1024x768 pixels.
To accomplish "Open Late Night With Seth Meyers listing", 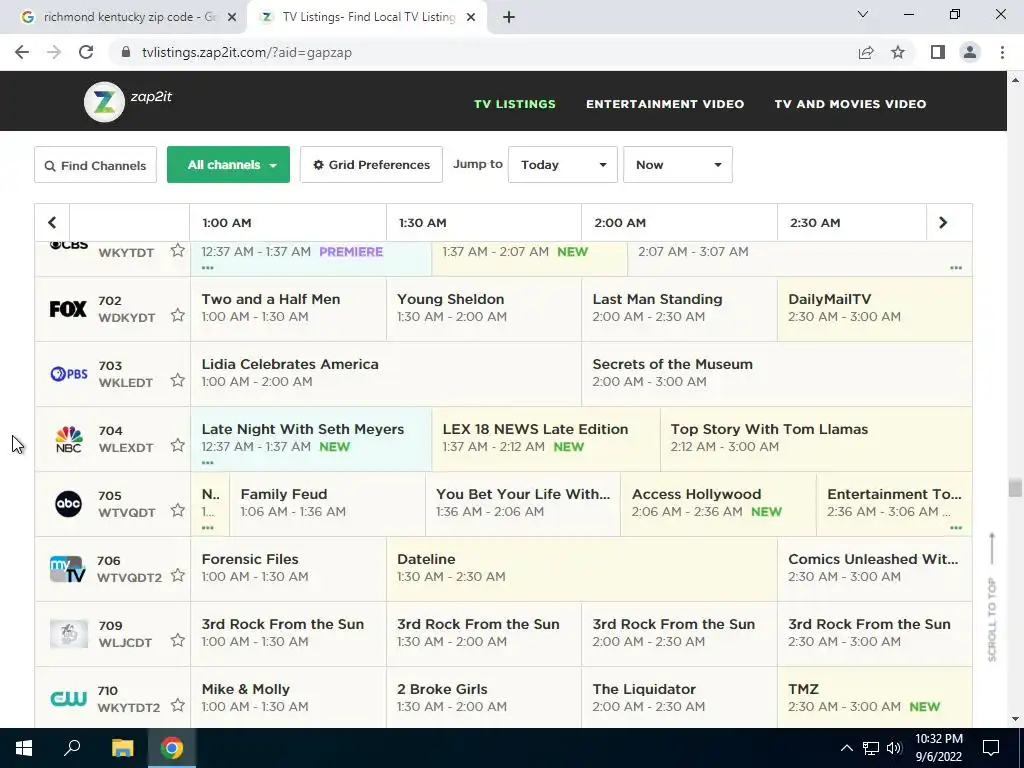I will coord(311,439).
